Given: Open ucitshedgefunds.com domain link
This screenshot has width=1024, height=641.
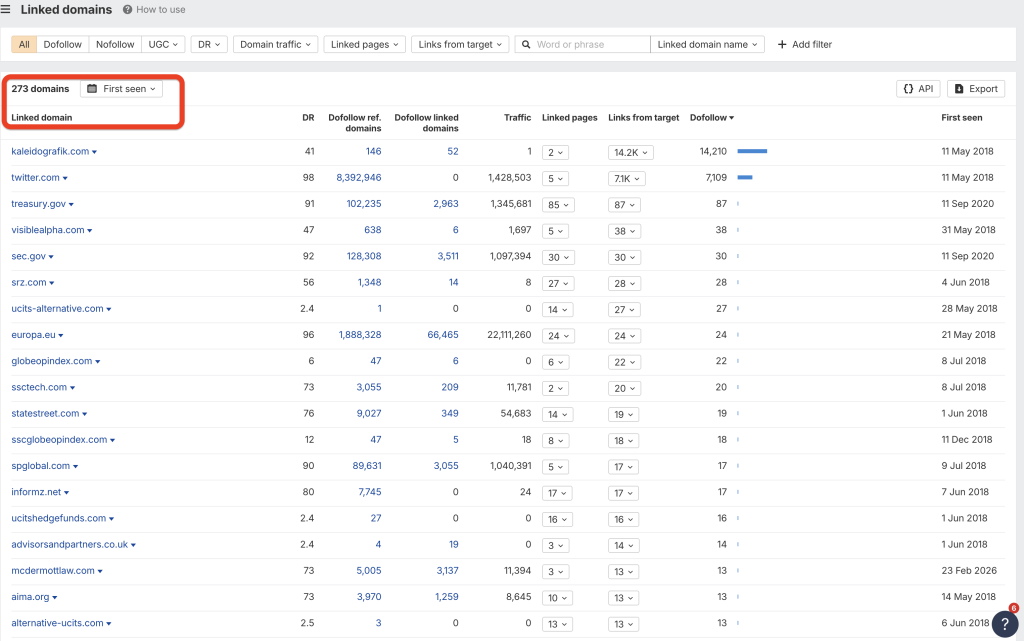Looking at the screenshot, I should point(59,518).
